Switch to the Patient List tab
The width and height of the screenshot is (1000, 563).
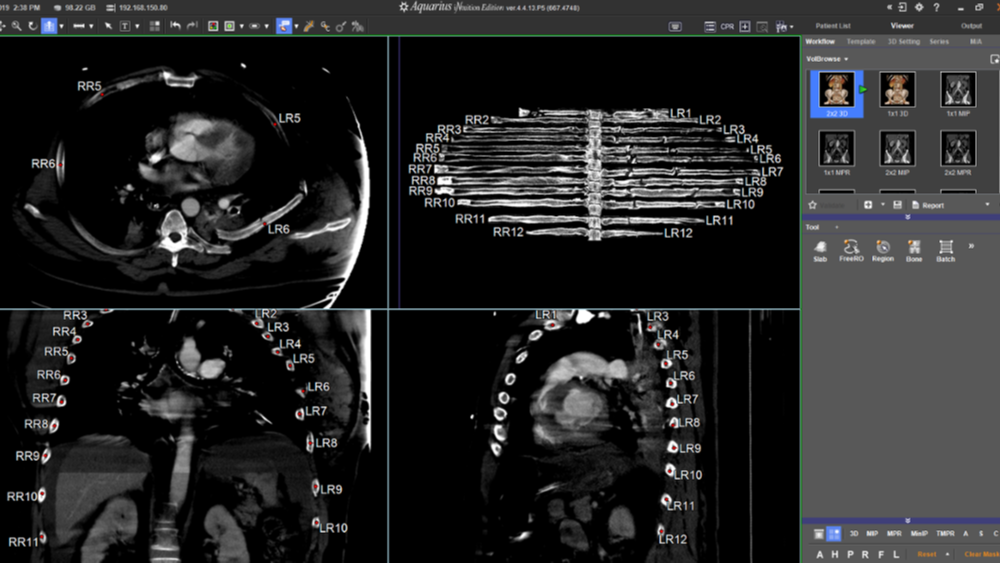833,26
